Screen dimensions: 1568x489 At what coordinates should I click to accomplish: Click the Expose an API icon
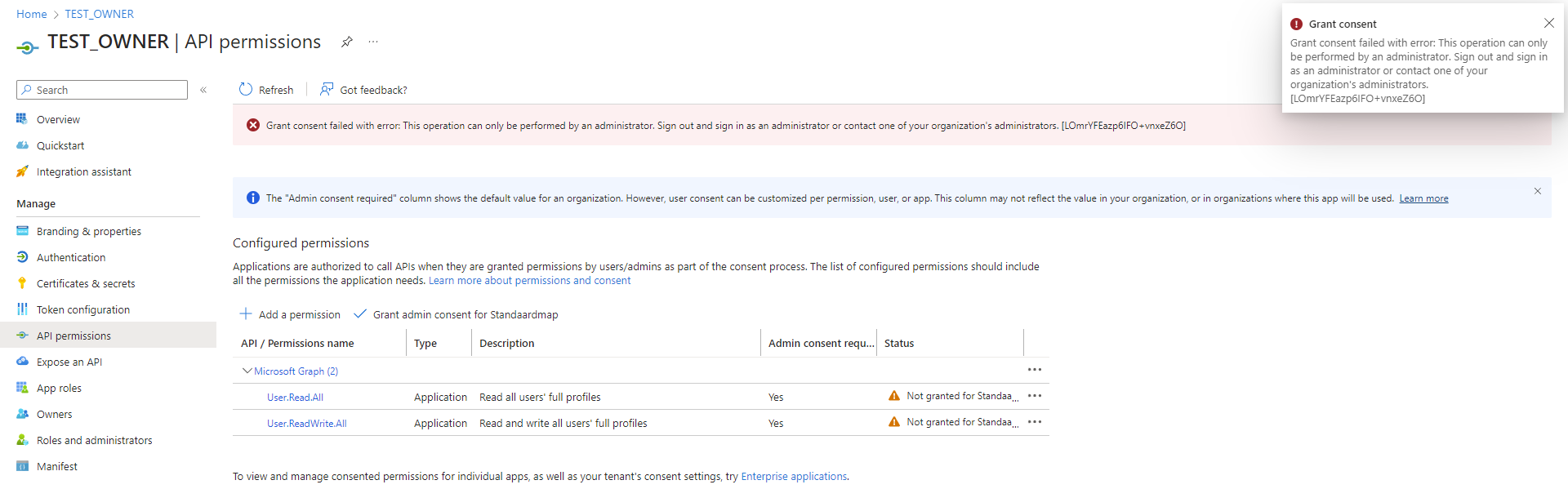22,362
